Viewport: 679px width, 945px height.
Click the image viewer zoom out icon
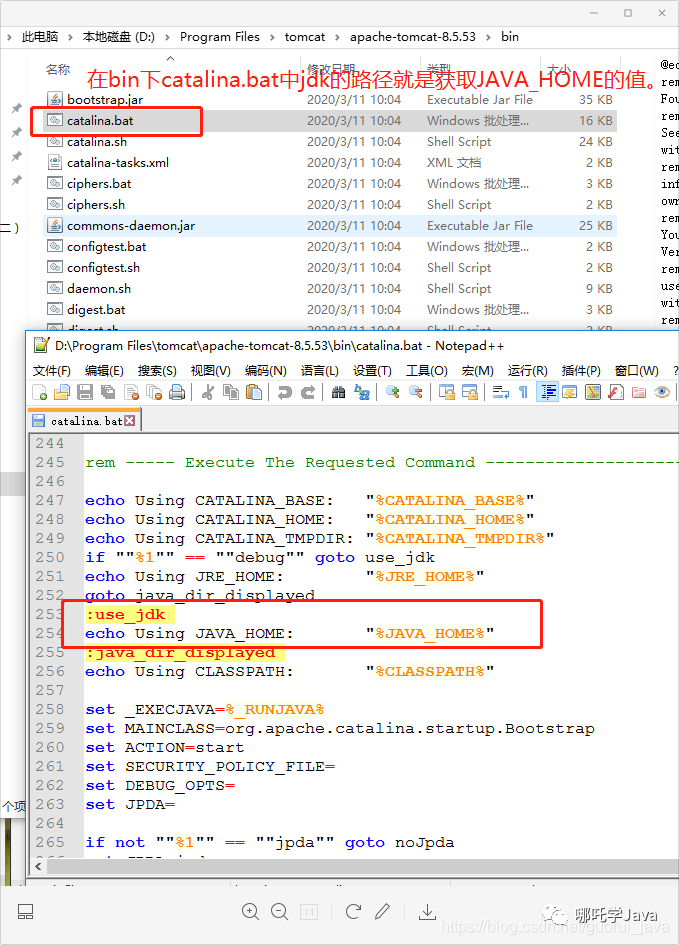(x=280, y=911)
